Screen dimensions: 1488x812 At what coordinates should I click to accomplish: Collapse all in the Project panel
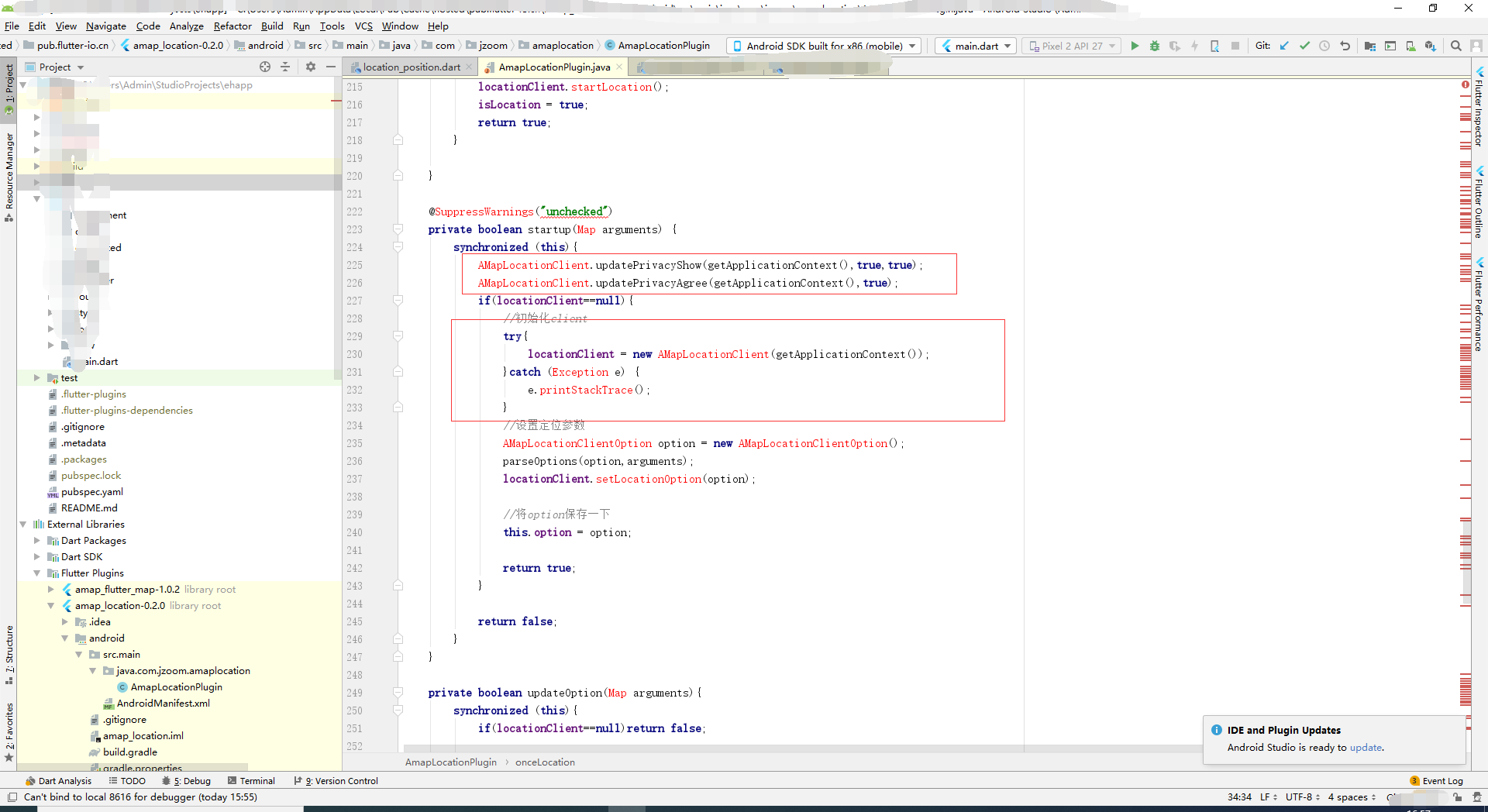(285, 67)
